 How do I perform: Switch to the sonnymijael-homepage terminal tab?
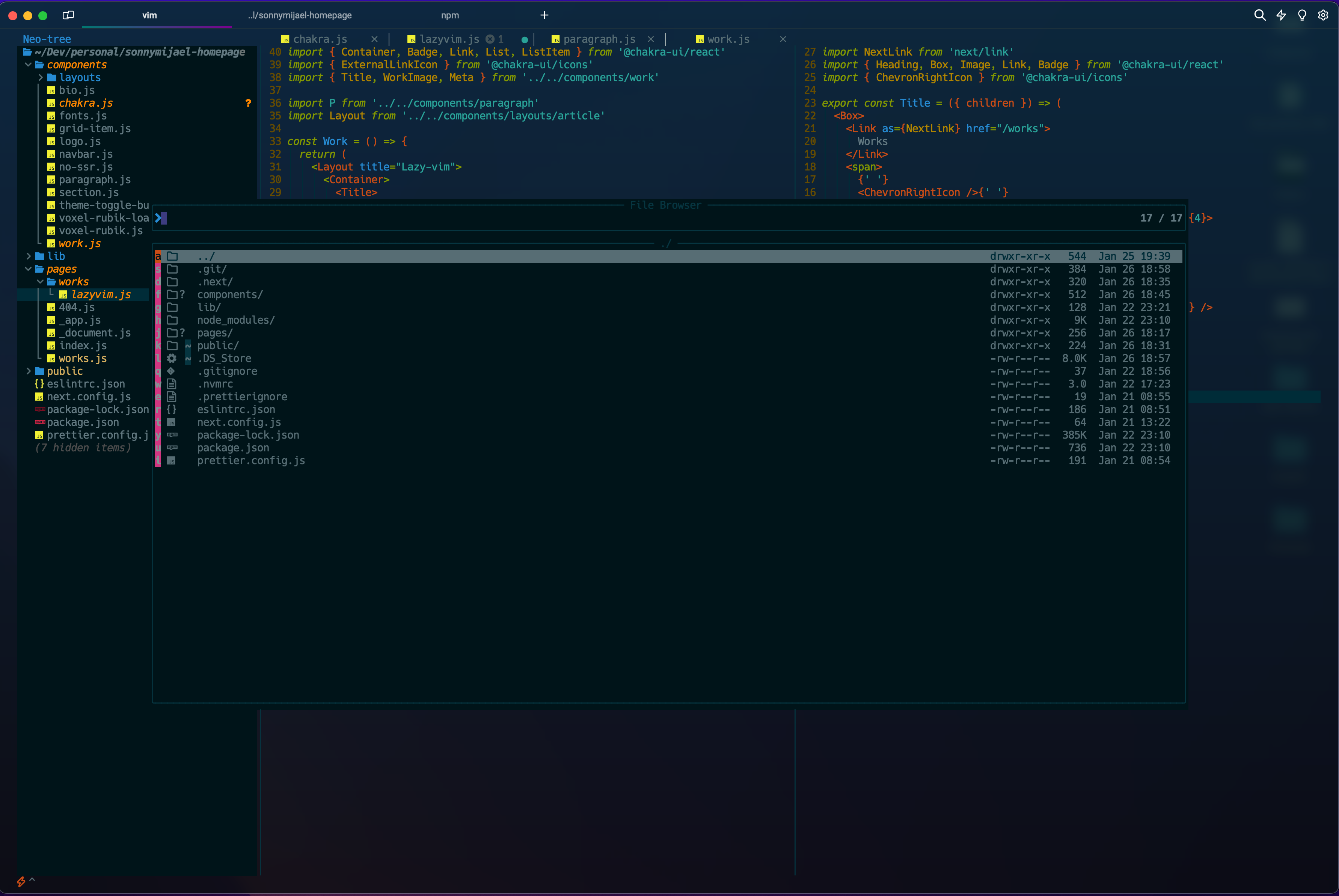coord(300,15)
